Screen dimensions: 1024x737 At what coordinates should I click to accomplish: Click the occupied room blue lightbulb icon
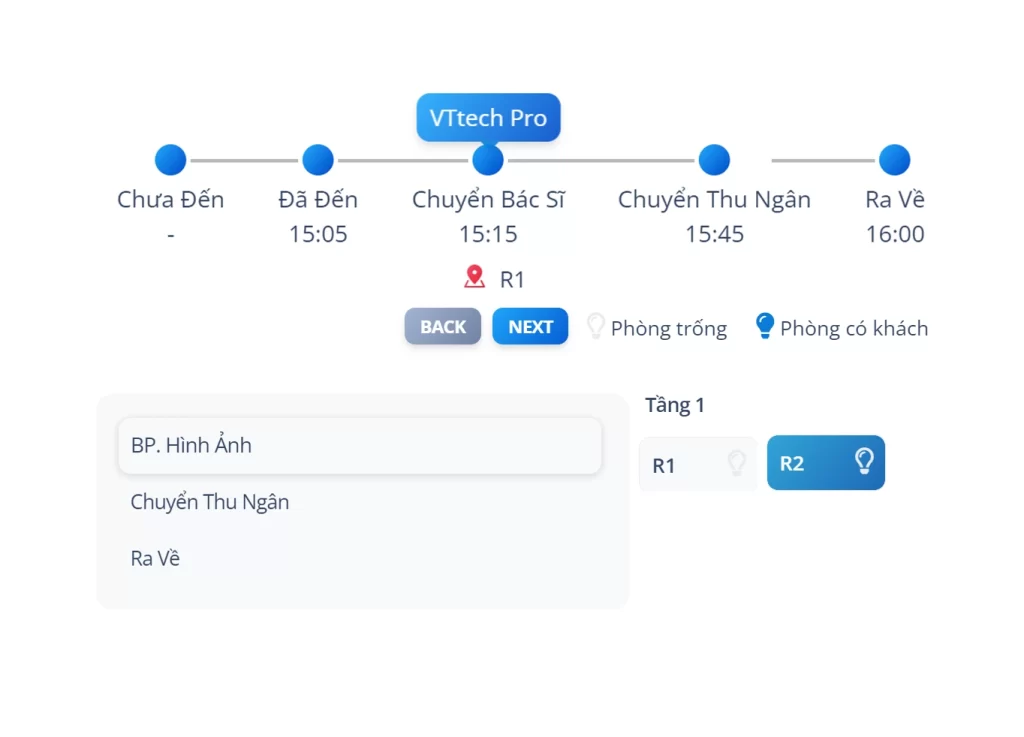765,326
